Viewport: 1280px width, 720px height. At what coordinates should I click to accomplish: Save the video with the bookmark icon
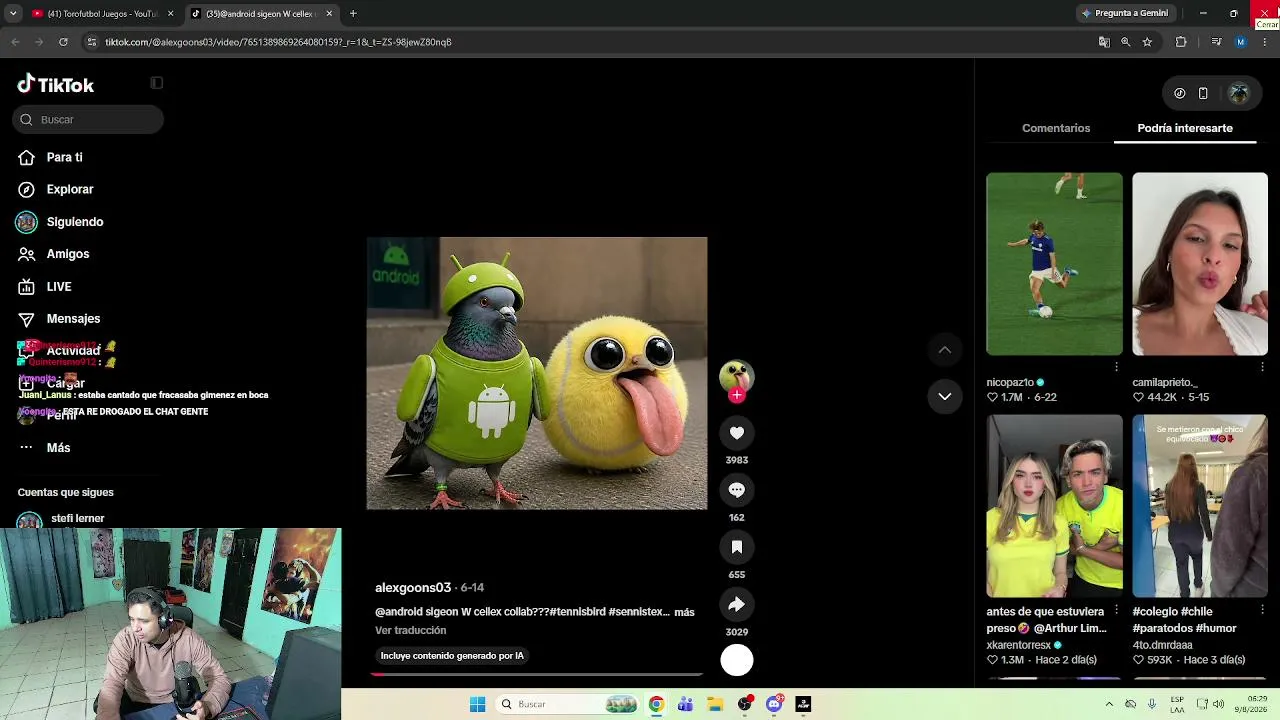[737, 547]
